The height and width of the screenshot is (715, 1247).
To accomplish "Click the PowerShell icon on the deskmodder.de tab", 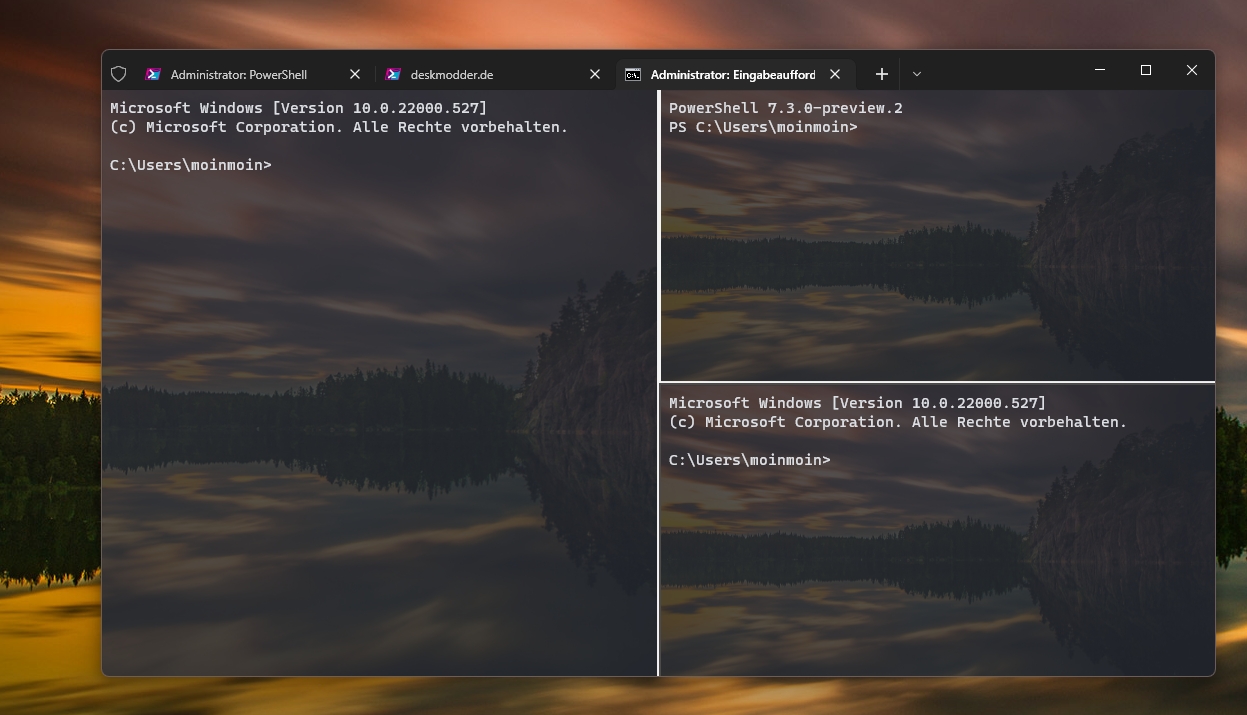I will click(393, 74).
